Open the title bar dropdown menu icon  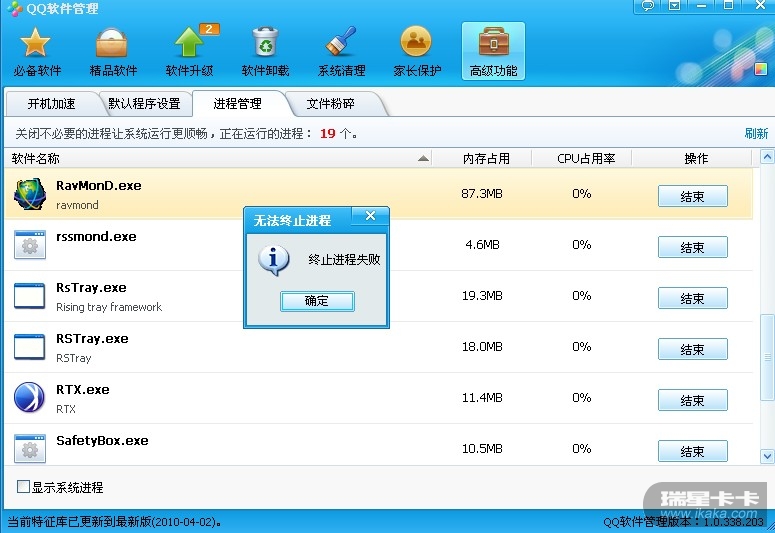(x=674, y=6)
